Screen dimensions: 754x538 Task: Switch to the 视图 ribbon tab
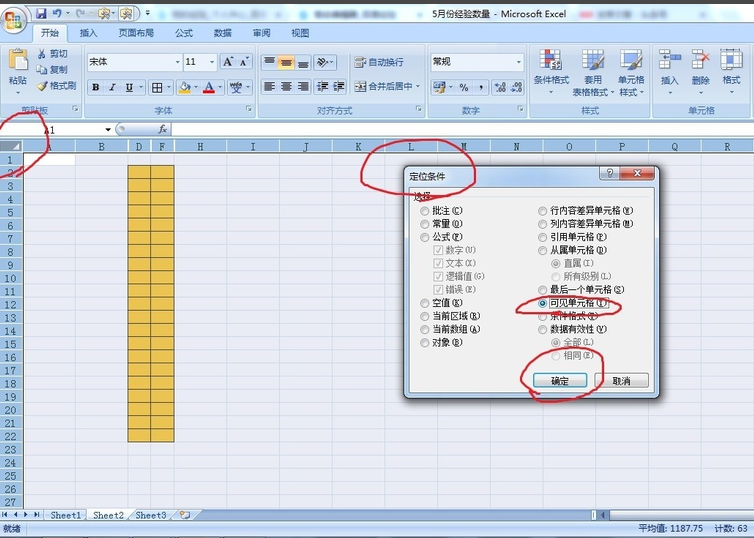coord(300,33)
